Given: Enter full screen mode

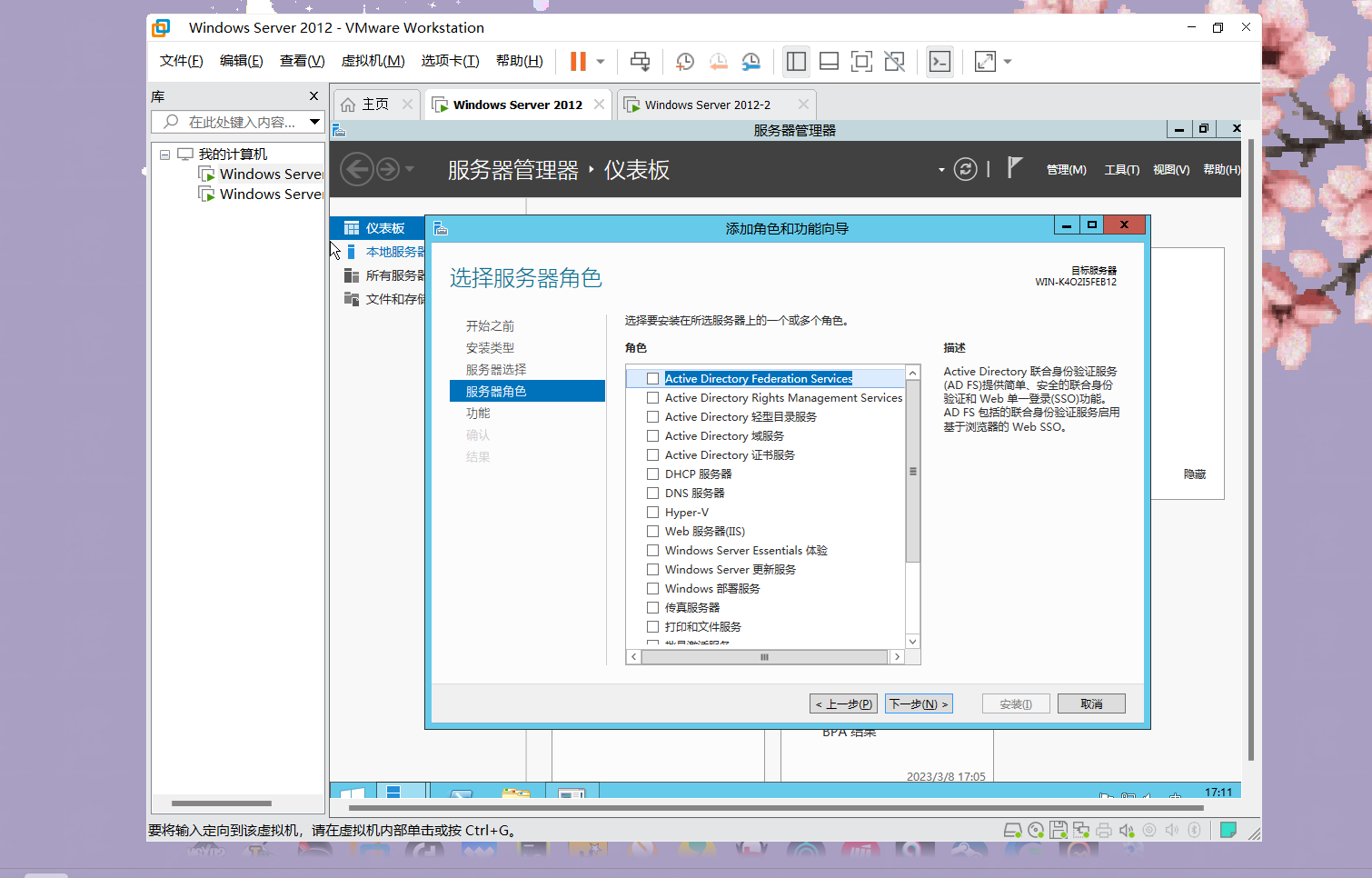Looking at the screenshot, I should [x=861, y=61].
